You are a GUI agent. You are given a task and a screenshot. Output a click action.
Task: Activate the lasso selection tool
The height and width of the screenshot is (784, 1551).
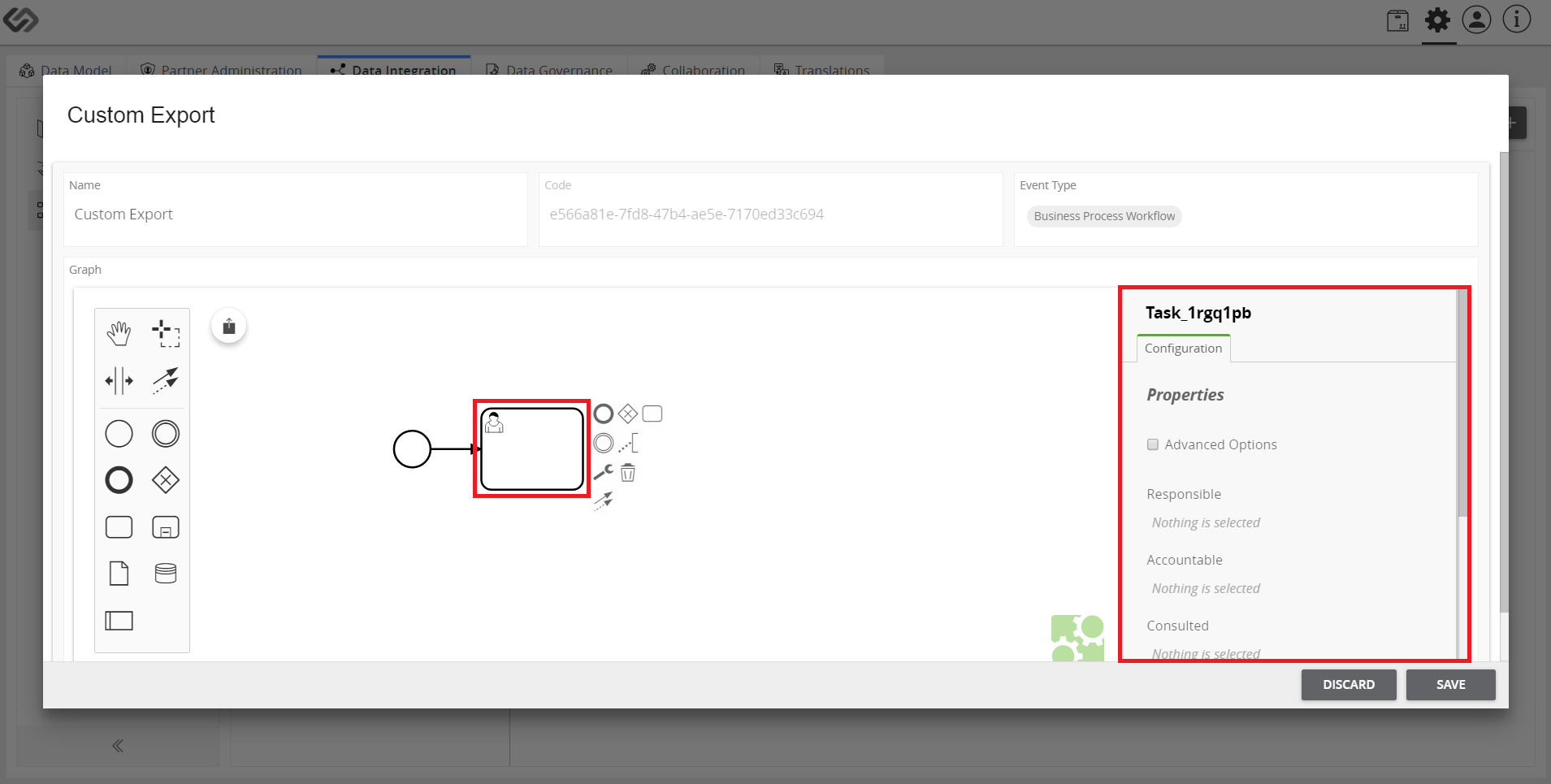click(166, 333)
